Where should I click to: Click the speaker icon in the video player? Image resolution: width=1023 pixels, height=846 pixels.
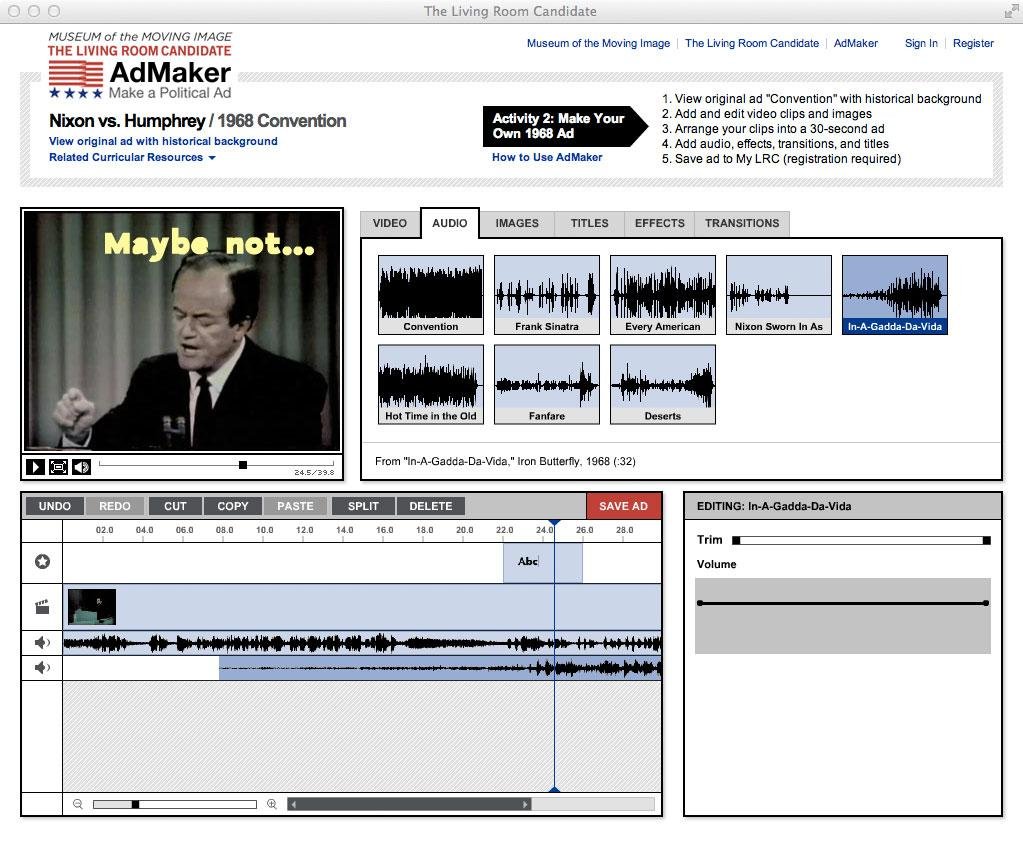point(81,466)
